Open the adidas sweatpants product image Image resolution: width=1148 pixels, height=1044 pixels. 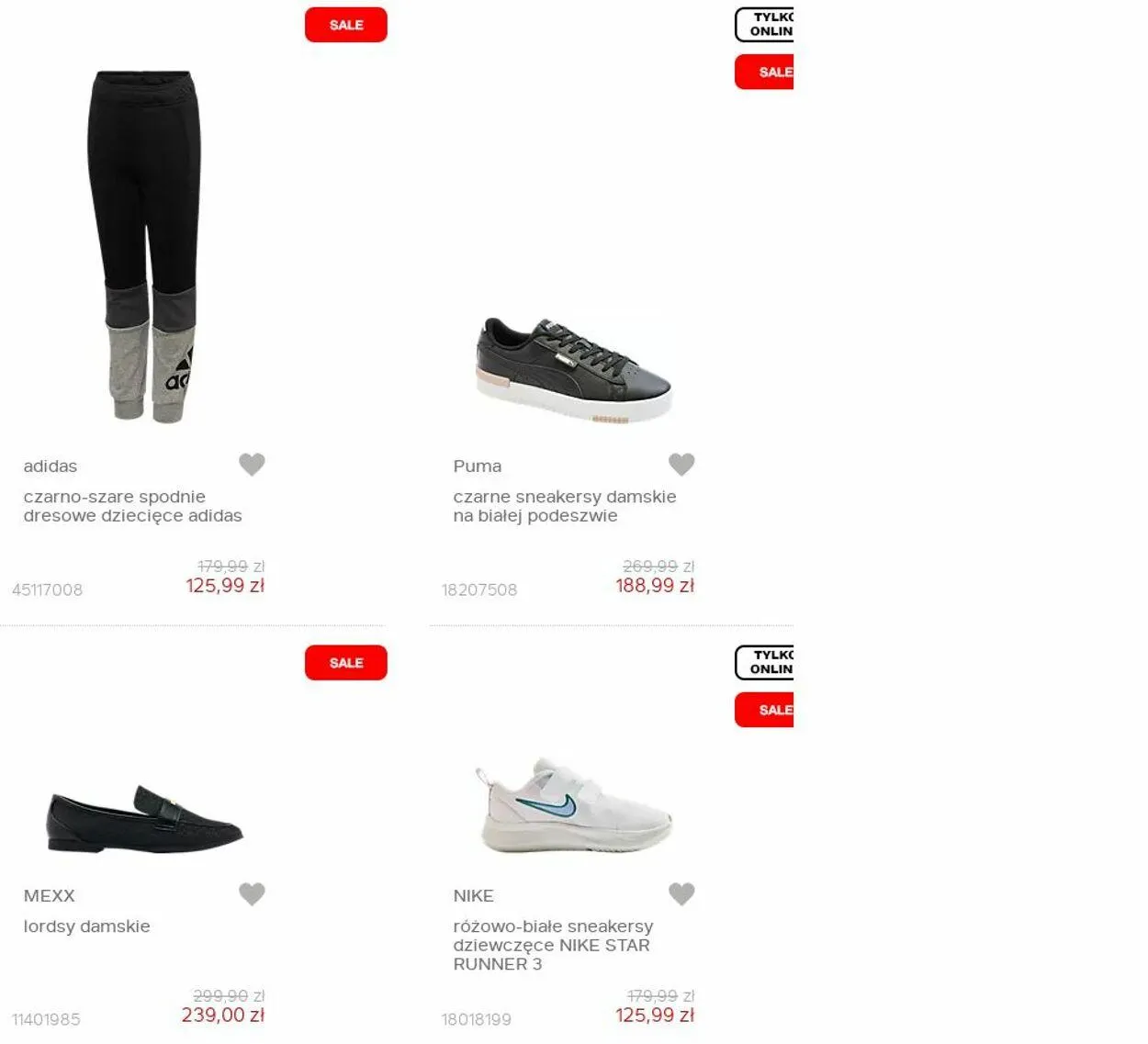[143, 246]
